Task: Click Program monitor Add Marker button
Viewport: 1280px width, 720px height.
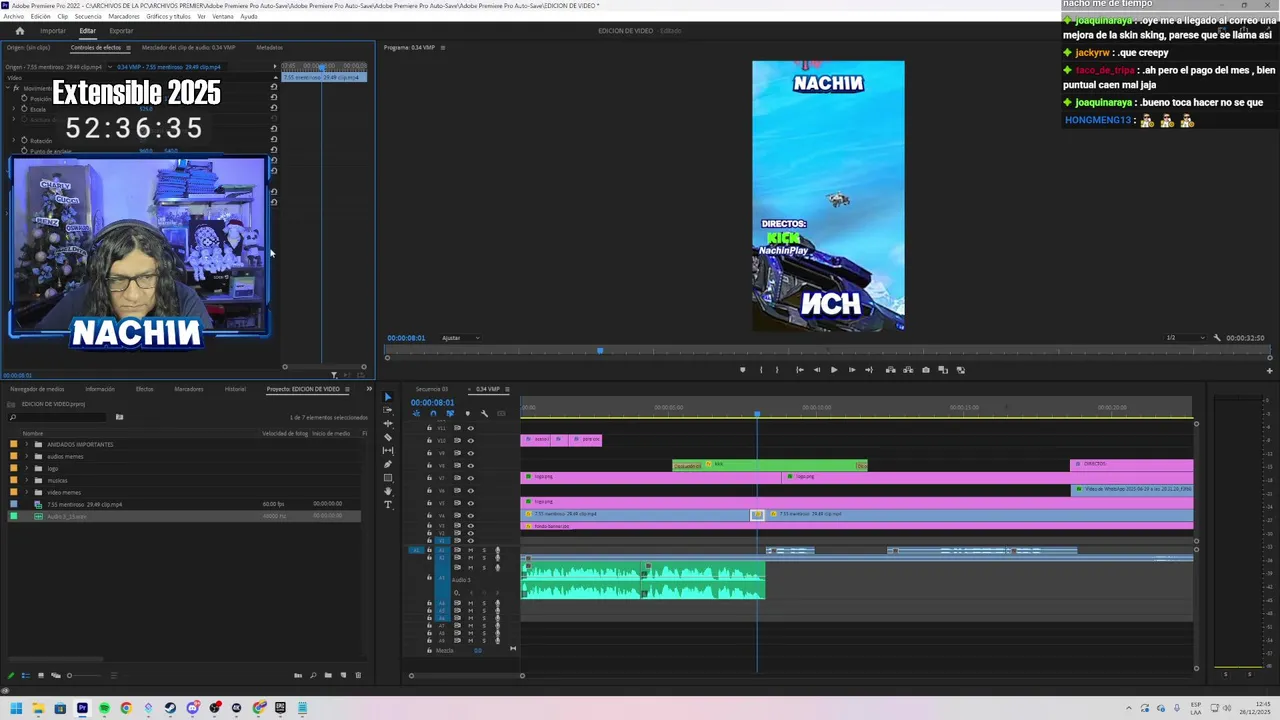Action: pyautogui.click(x=742, y=370)
